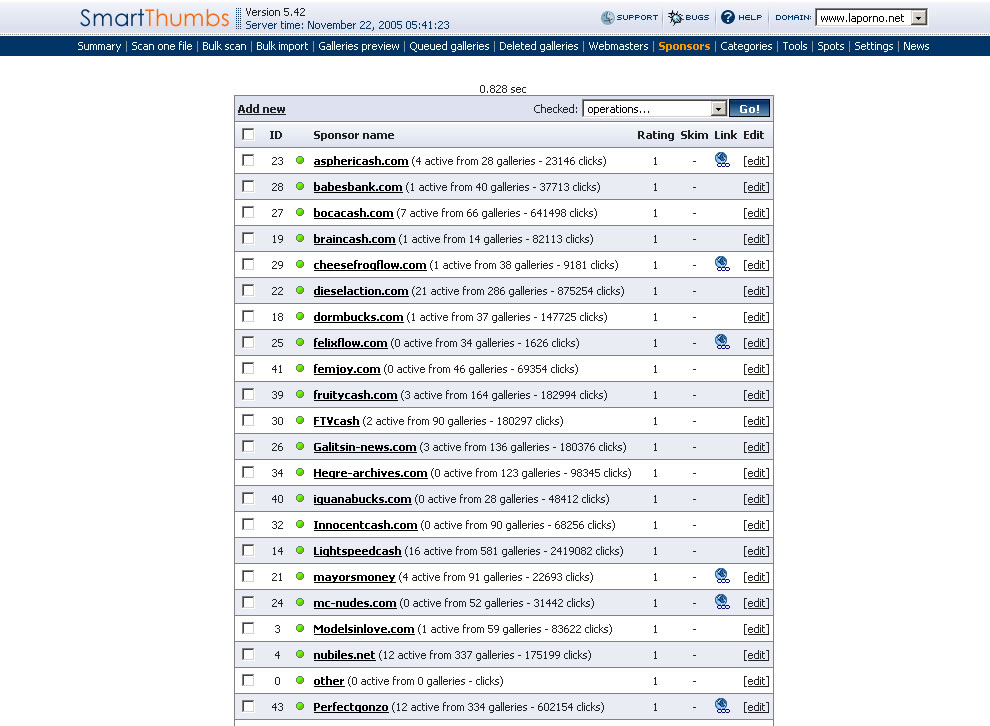Viewport: 990px width, 726px height.
Task: Toggle the select-all checkbox in table header
Action: click(x=248, y=134)
